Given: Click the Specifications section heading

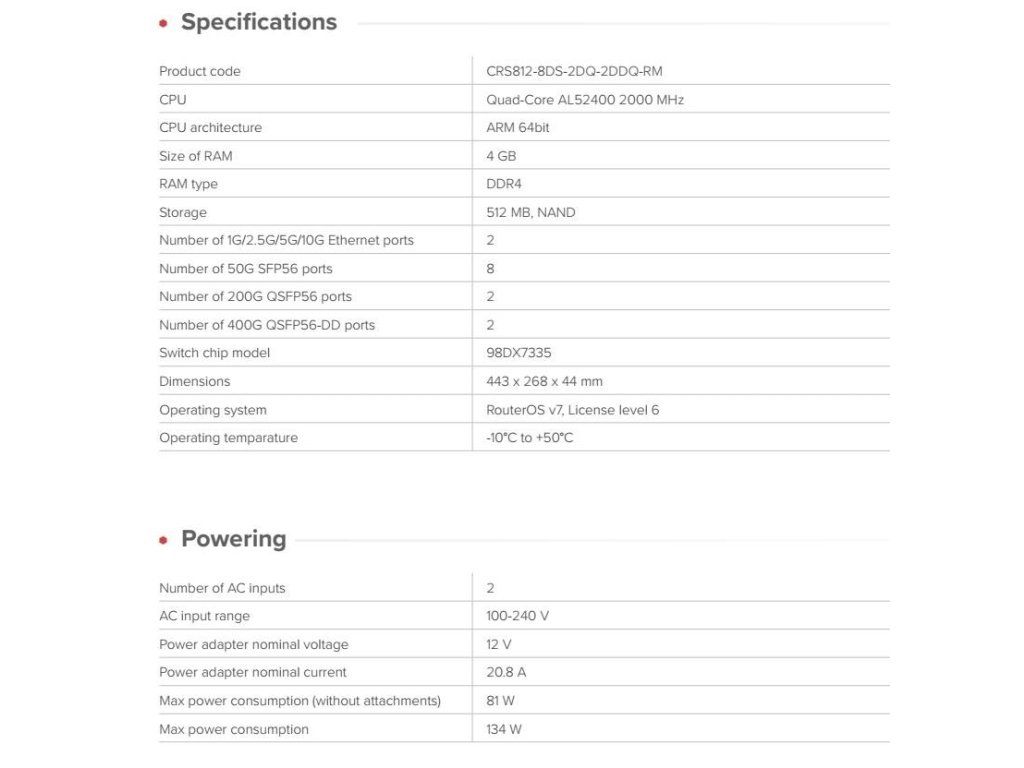Looking at the screenshot, I should click(x=258, y=23).
